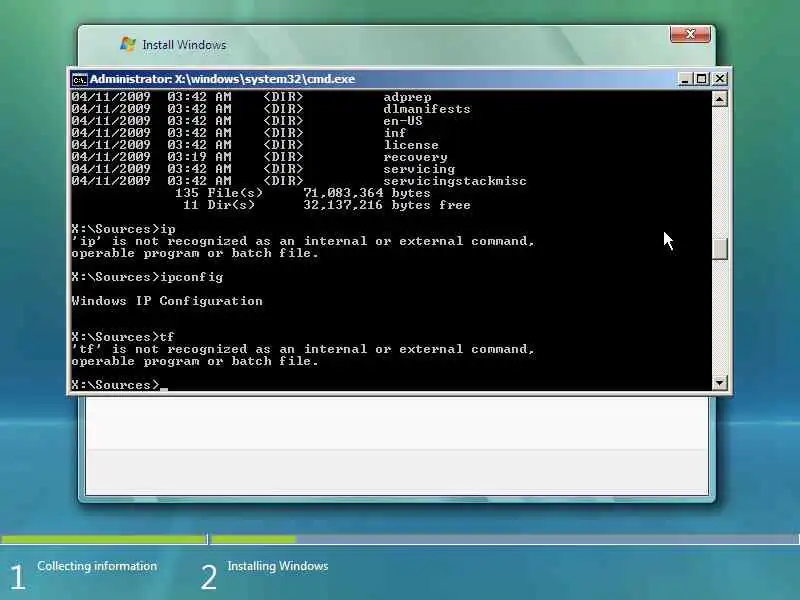The height and width of the screenshot is (600, 800).
Task: Click the <DIR> marker on the adprep row
Action: pyautogui.click(x=283, y=97)
